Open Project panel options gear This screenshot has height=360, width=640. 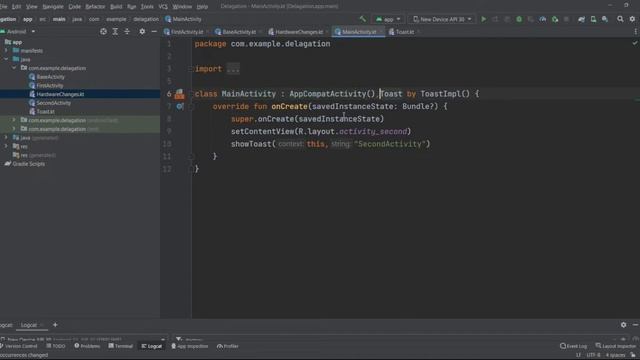click(x=142, y=31)
